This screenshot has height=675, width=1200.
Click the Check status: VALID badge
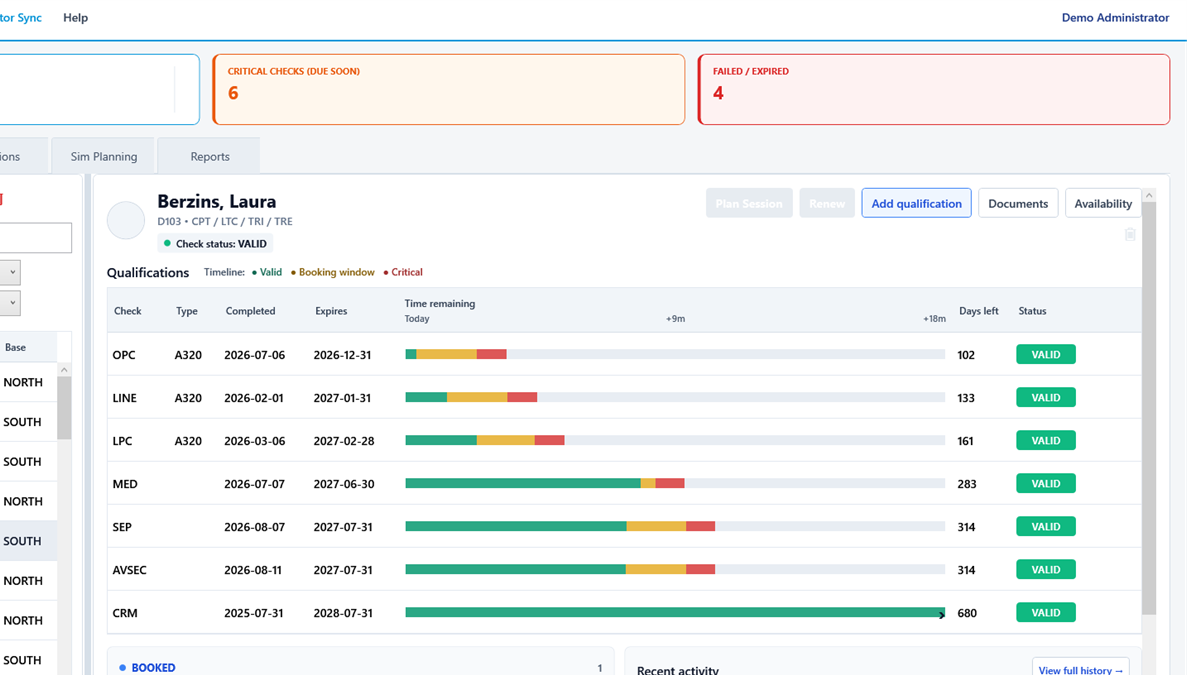tap(214, 244)
